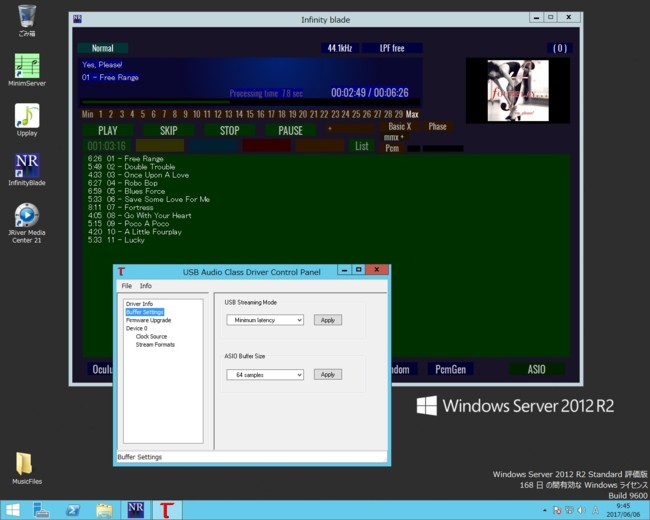This screenshot has width=650, height=520.
Task: Launch the JRiver Media Center 21 icon
Action: pos(27,223)
